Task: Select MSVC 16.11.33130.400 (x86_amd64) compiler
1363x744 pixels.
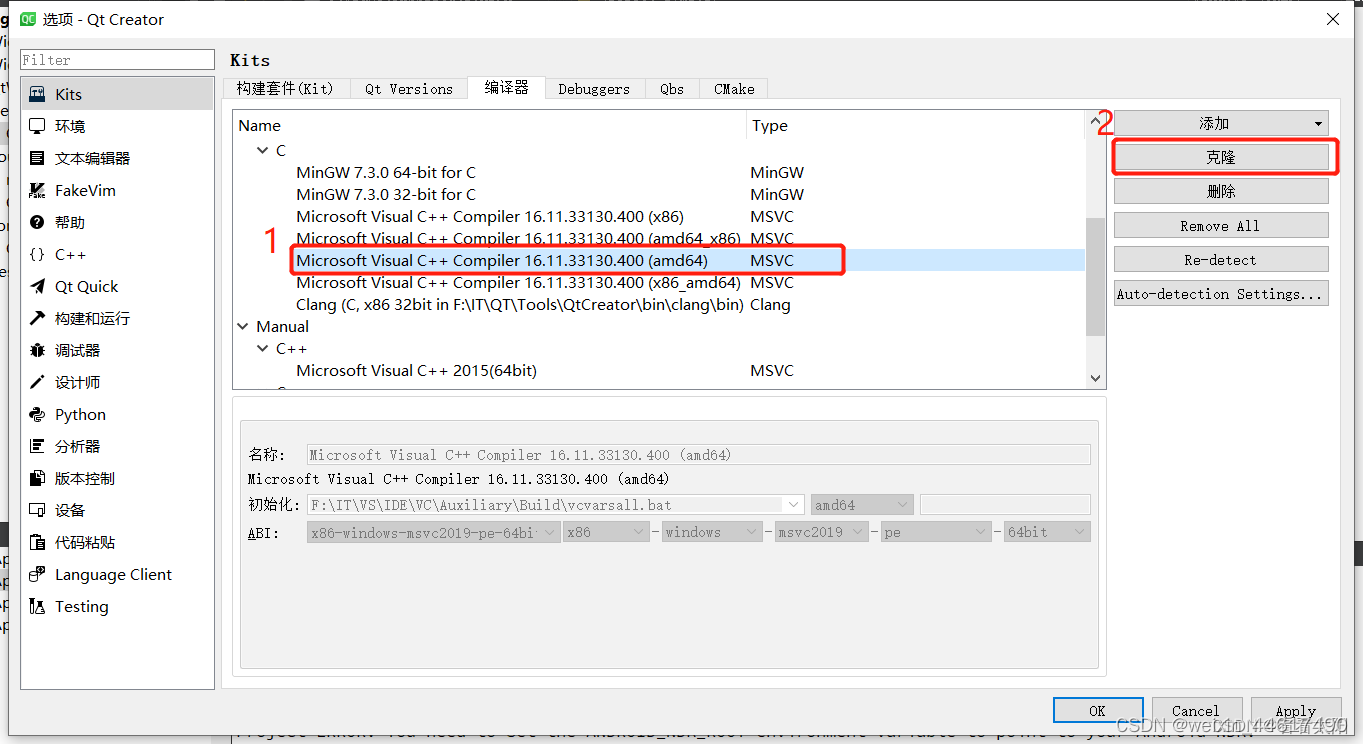Action: coord(518,282)
